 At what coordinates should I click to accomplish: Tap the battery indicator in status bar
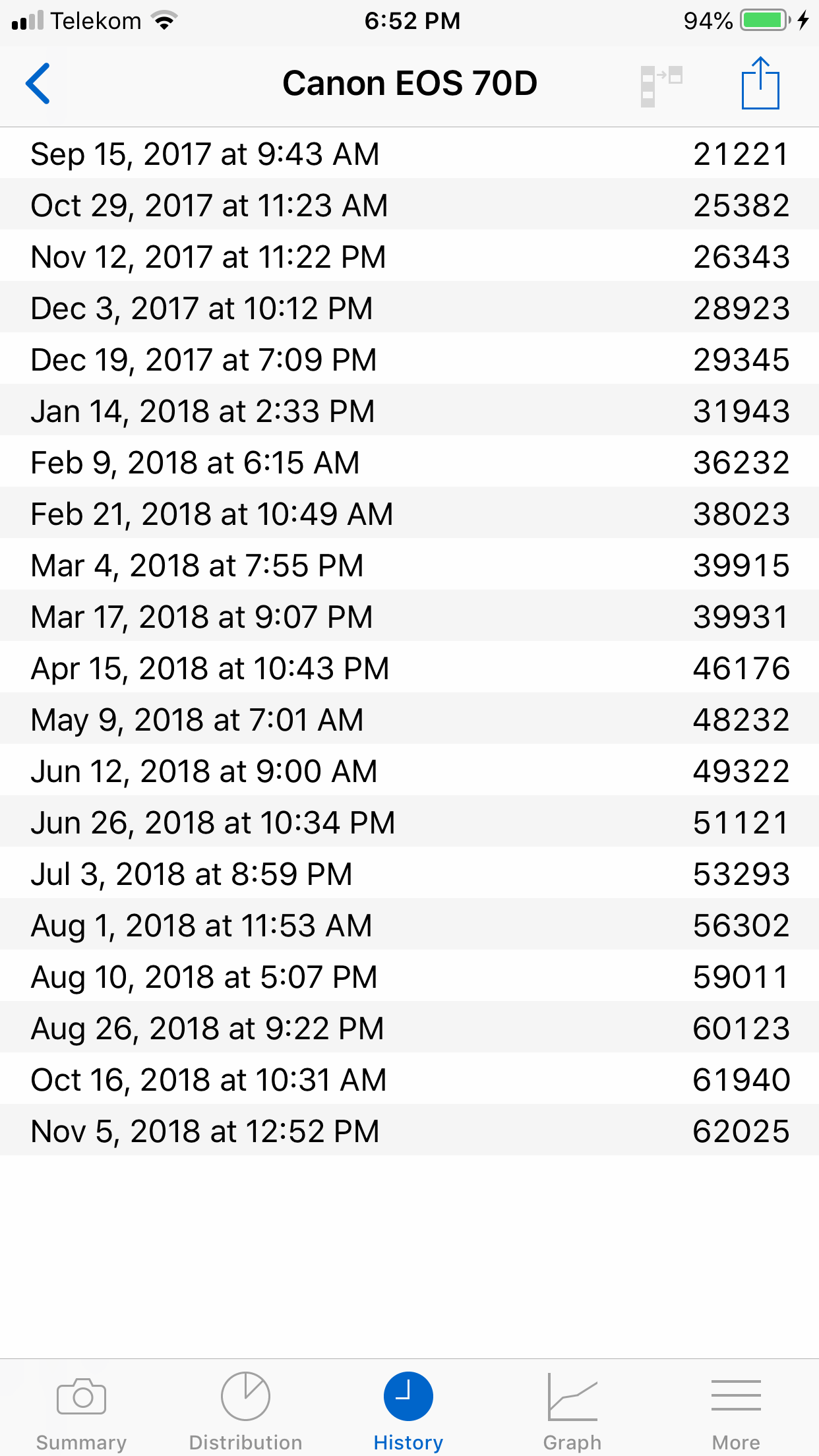[765, 20]
